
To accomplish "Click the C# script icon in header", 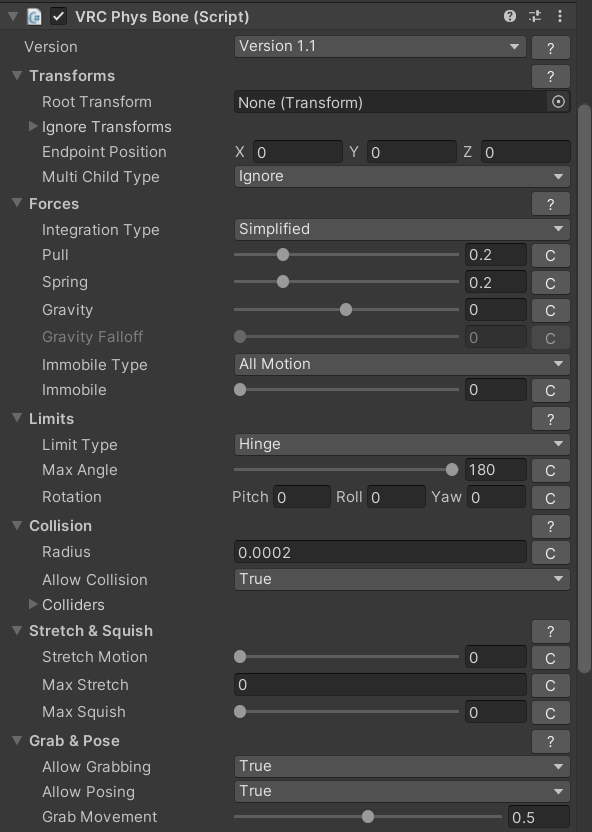I will pyautogui.click(x=34, y=16).
